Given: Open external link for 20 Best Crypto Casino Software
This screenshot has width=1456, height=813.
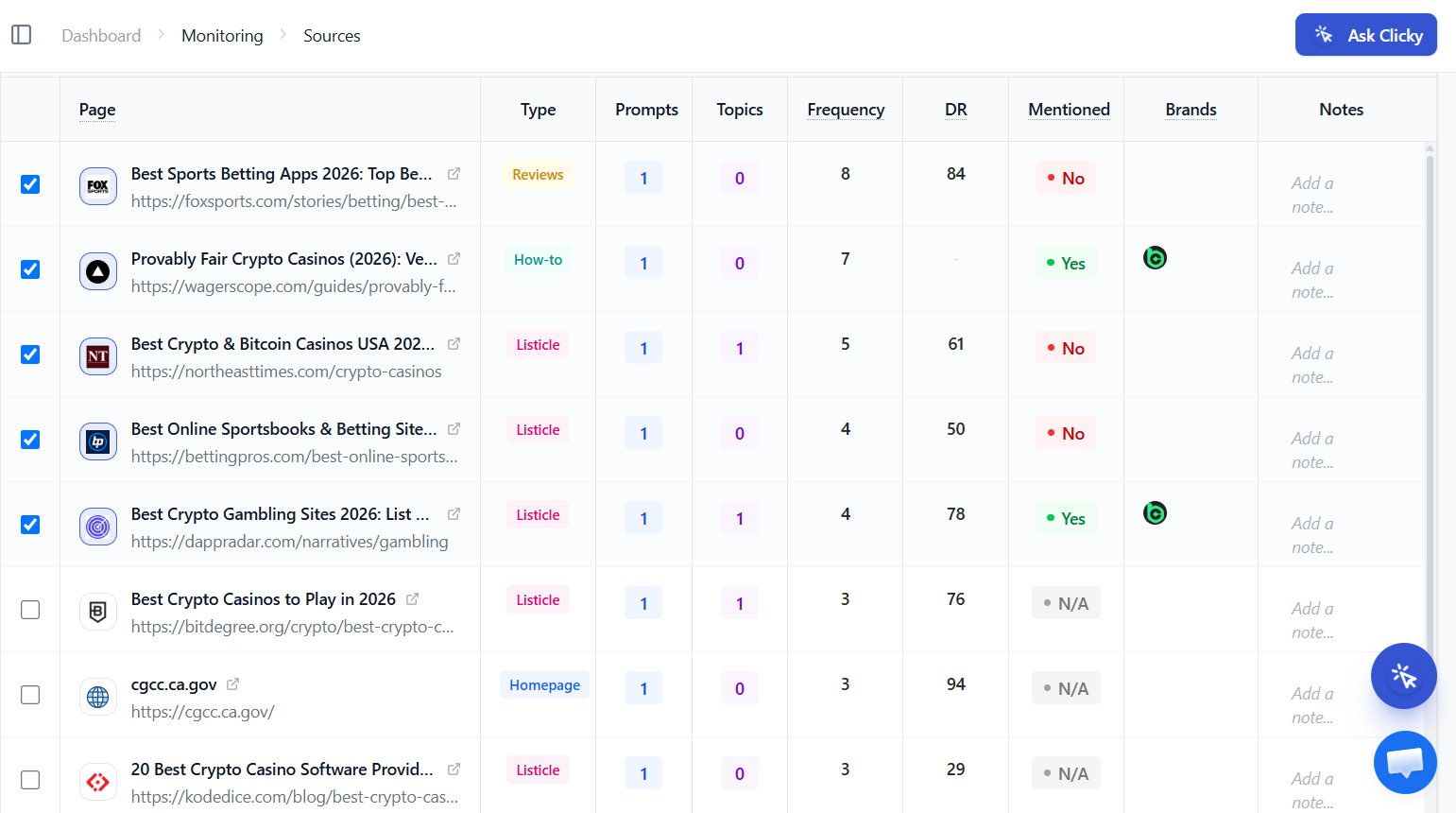Looking at the screenshot, I should coord(454,770).
